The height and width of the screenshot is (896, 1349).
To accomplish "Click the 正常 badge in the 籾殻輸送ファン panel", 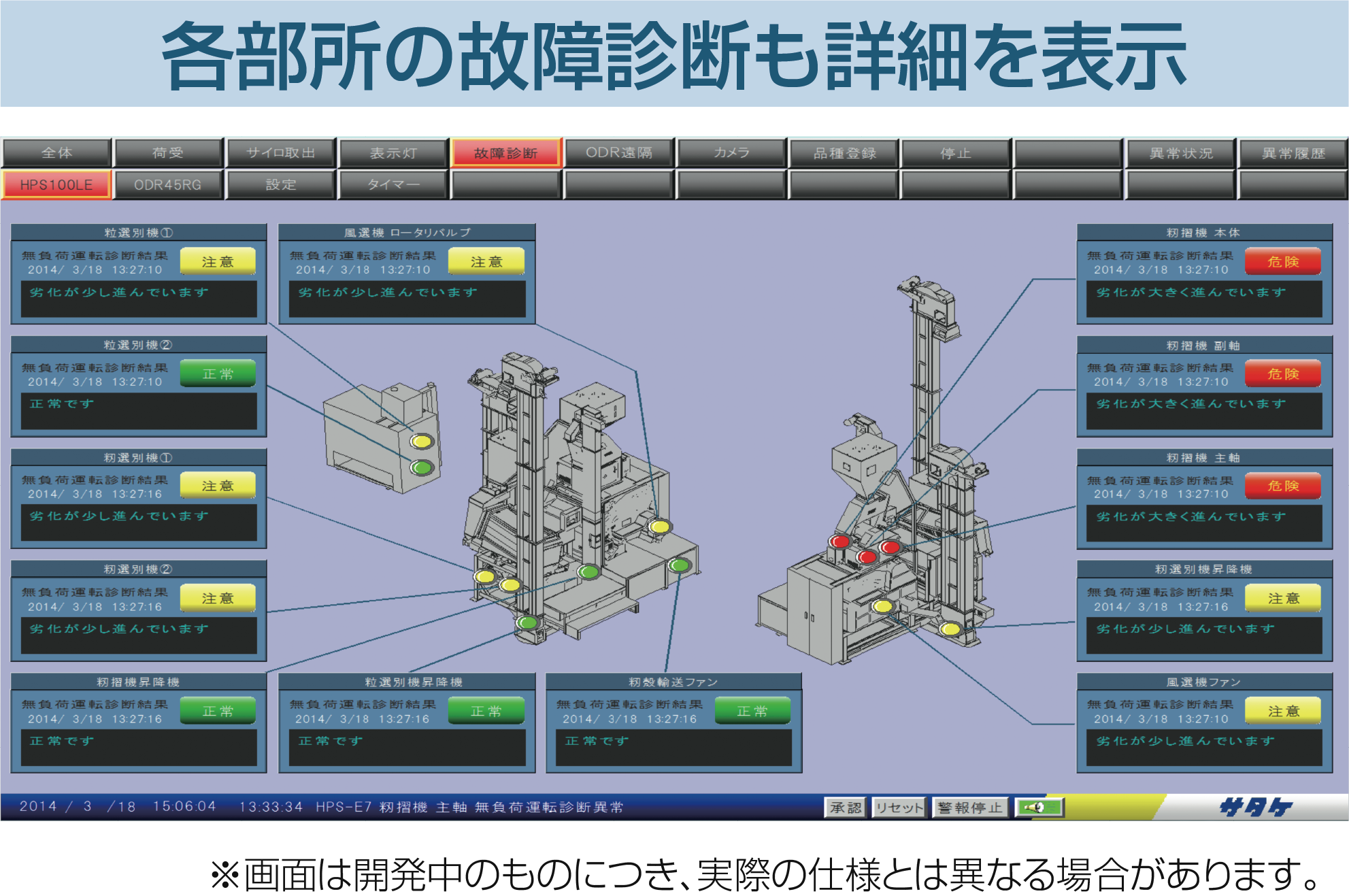I will (x=752, y=710).
